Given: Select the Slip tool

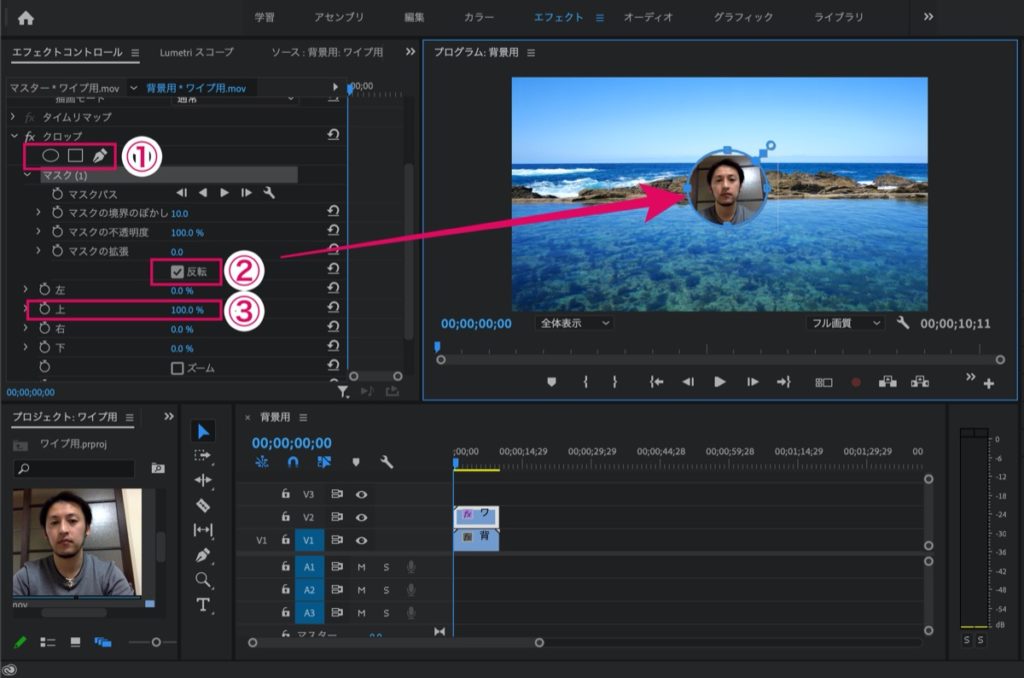Looking at the screenshot, I should point(203,530).
